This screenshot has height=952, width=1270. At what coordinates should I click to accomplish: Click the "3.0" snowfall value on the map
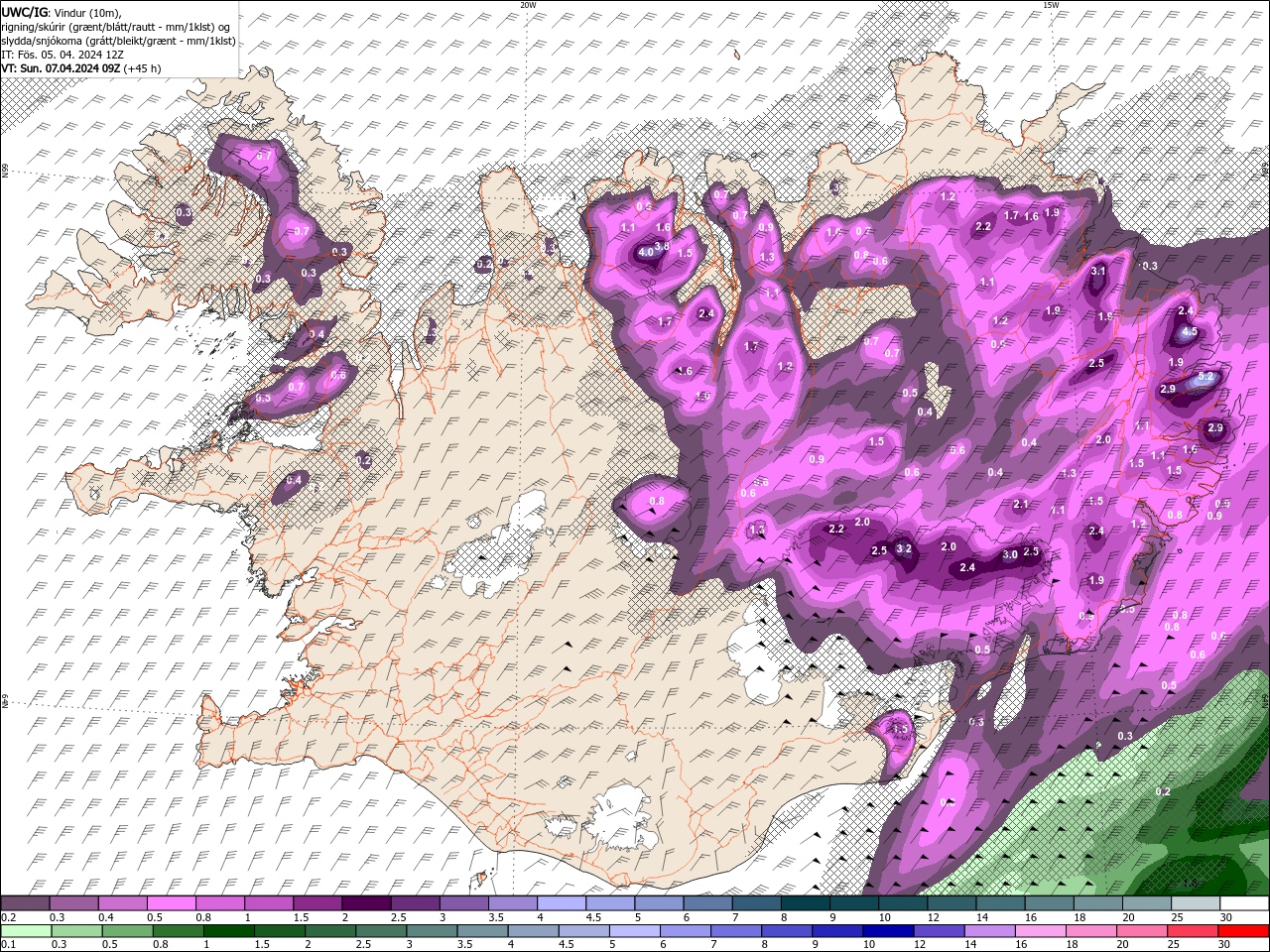(1010, 554)
